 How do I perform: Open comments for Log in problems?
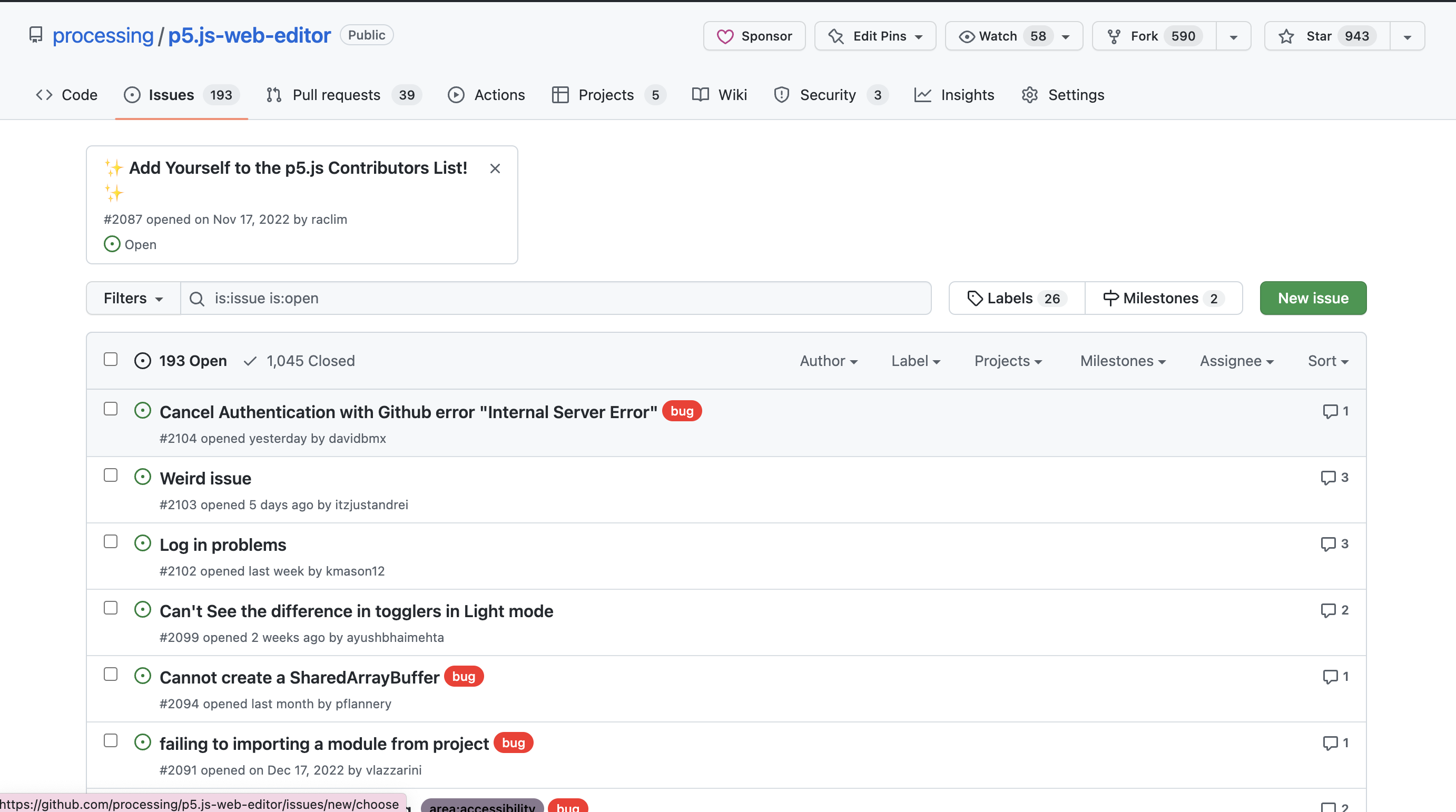(x=1334, y=543)
